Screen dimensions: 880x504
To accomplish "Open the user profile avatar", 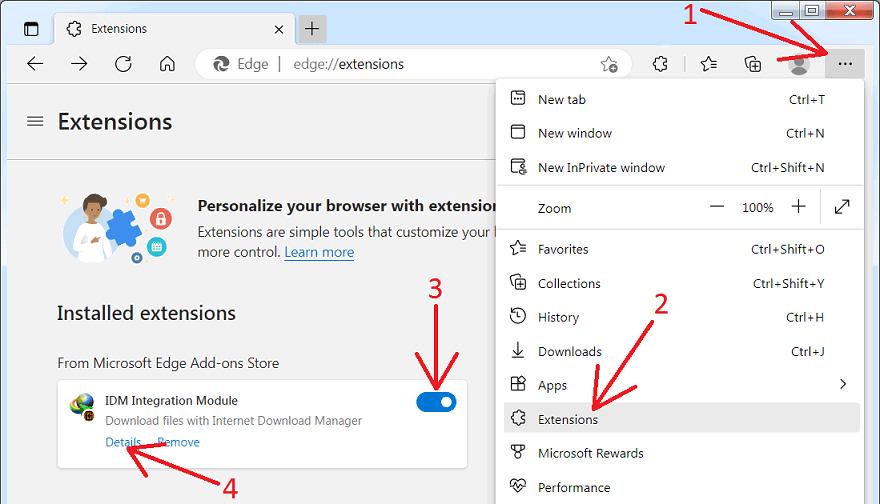I will pyautogui.click(x=798, y=65).
